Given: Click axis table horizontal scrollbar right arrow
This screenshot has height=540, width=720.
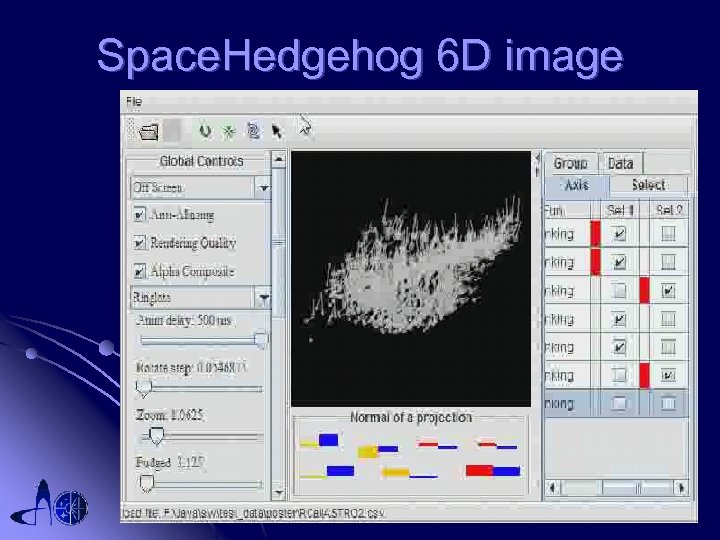Looking at the screenshot, I should pos(681,487).
